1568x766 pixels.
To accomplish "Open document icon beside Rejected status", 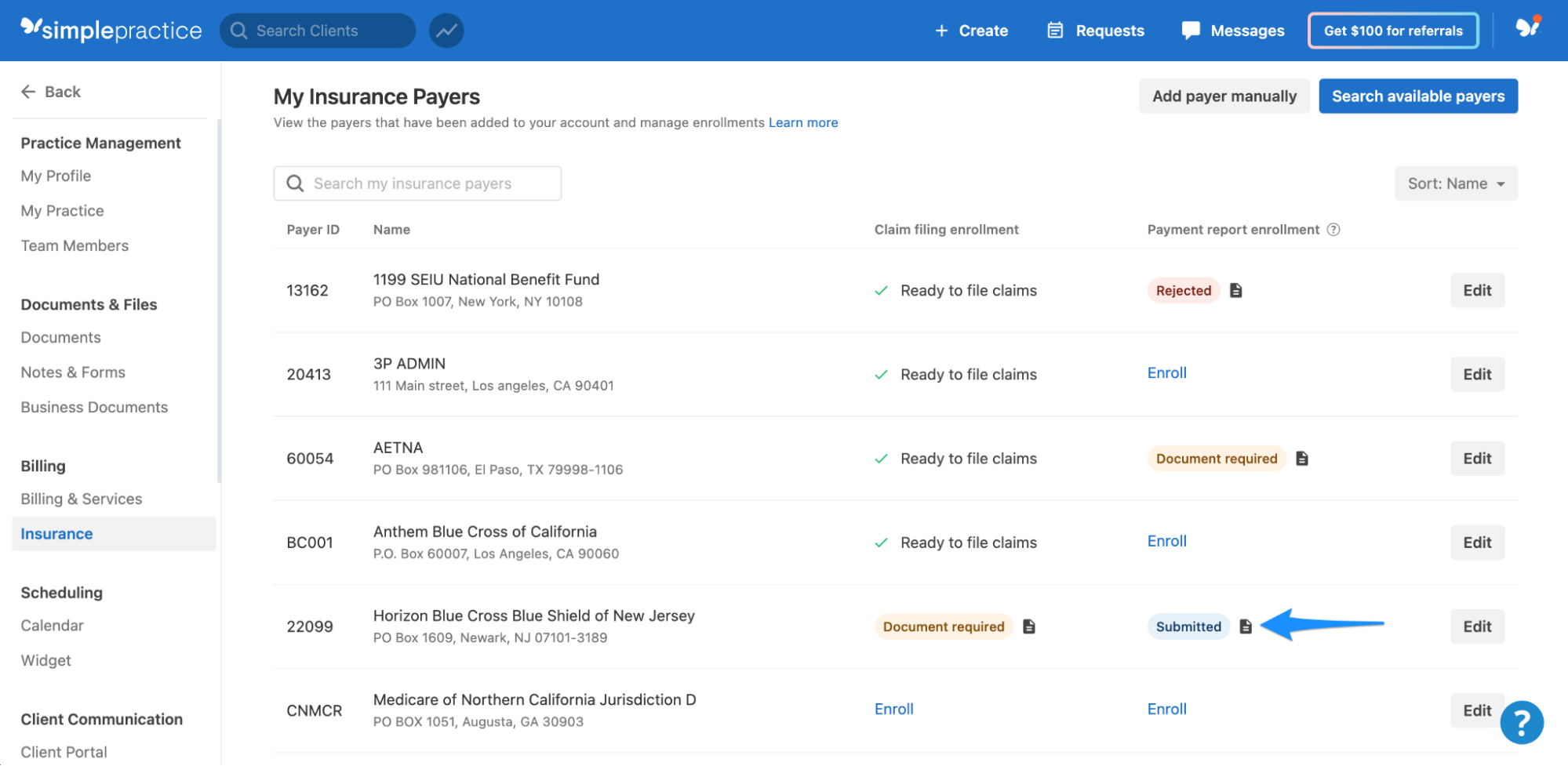I will (x=1235, y=290).
